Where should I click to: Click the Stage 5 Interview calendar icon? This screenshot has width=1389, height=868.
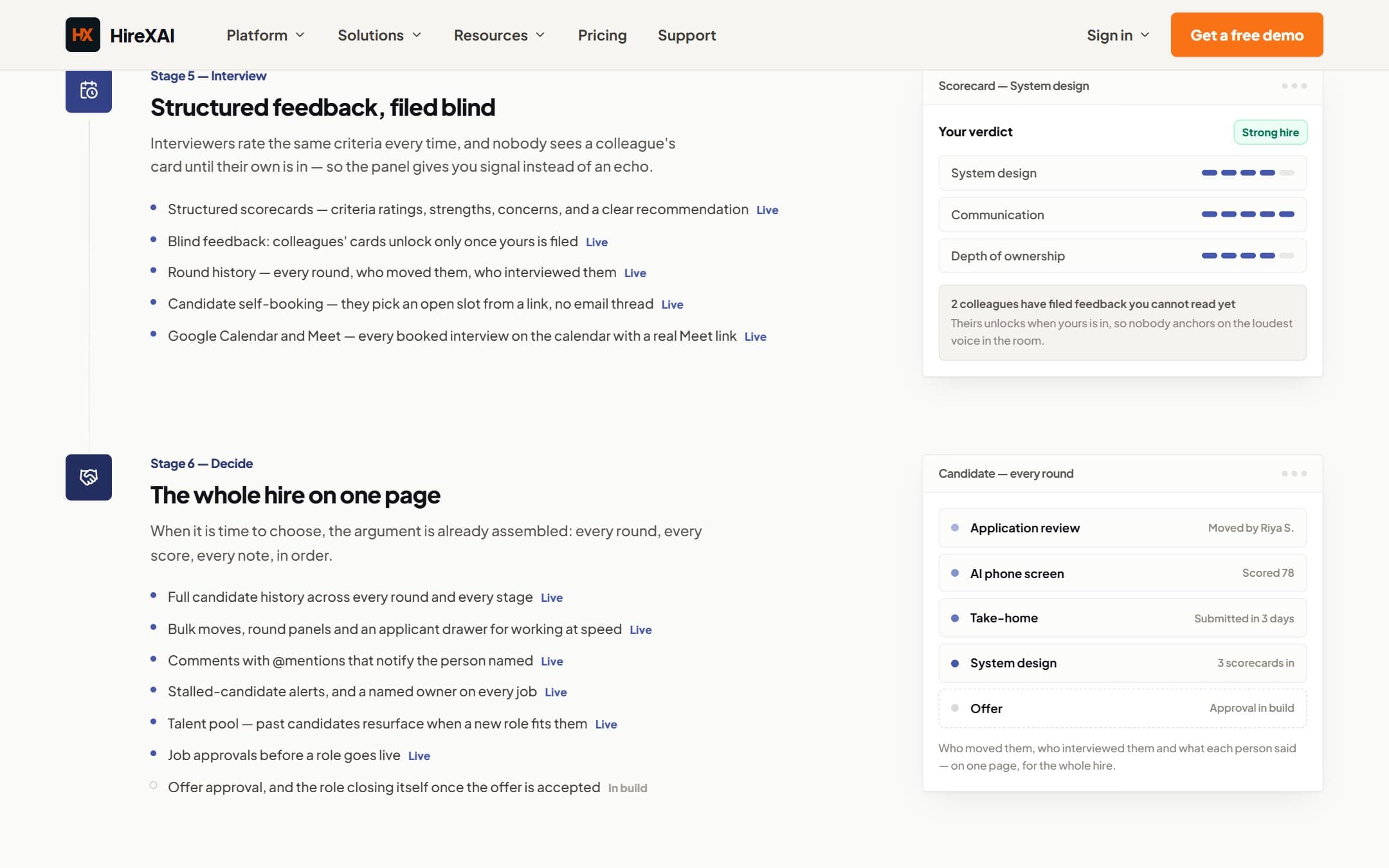[89, 90]
